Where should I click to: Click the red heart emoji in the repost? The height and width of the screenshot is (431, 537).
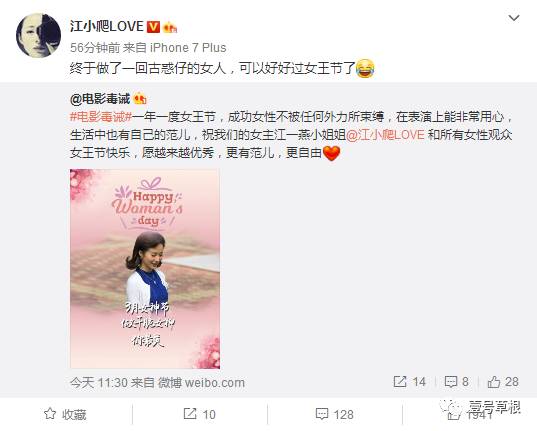coord(332,153)
